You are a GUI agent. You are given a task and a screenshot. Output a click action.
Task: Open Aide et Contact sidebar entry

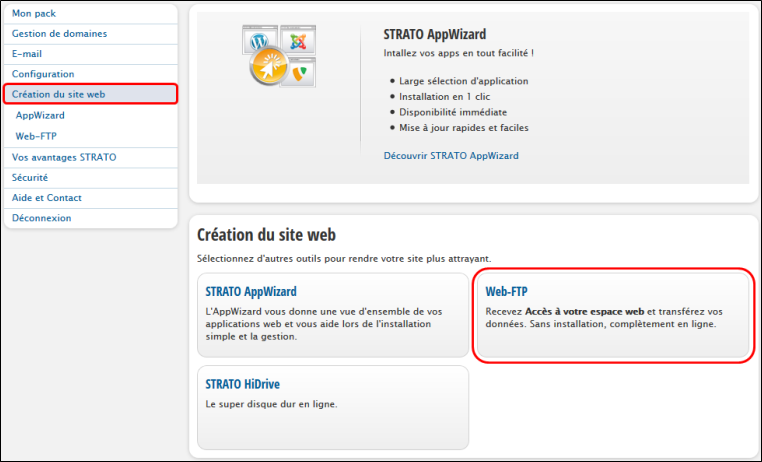[90, 198]
